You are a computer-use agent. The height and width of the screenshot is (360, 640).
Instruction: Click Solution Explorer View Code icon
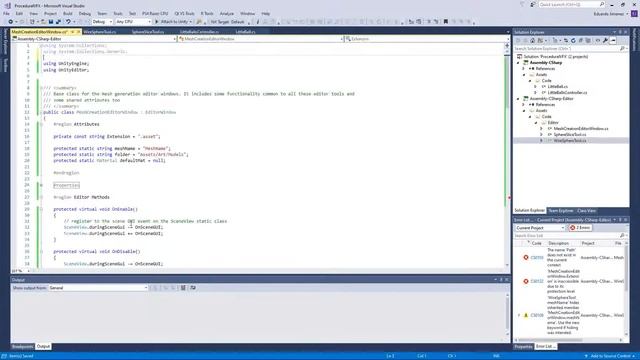coord(598,40)
